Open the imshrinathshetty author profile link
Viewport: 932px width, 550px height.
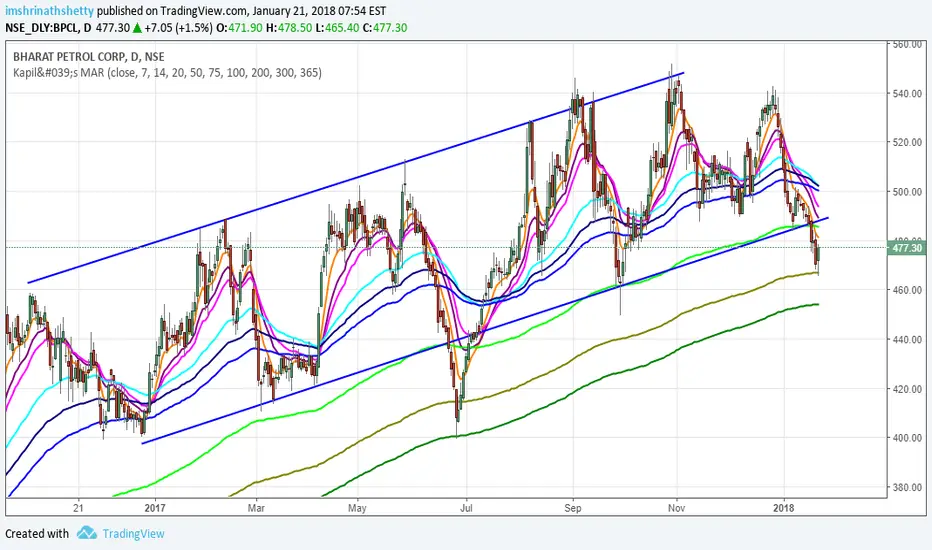coord(49,11)
